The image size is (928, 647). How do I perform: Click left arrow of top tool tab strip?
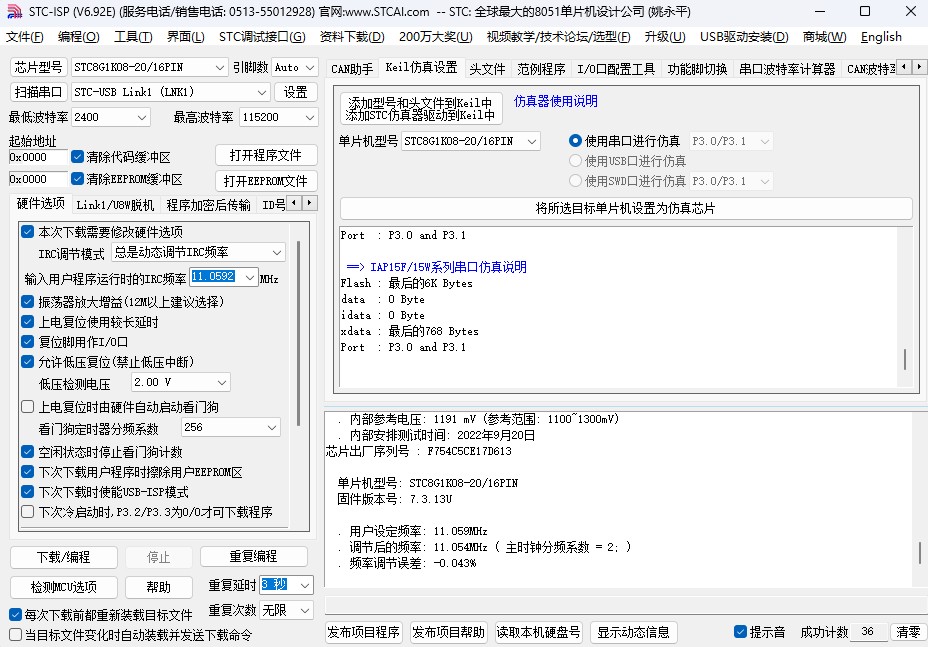(x=904, y=67)
